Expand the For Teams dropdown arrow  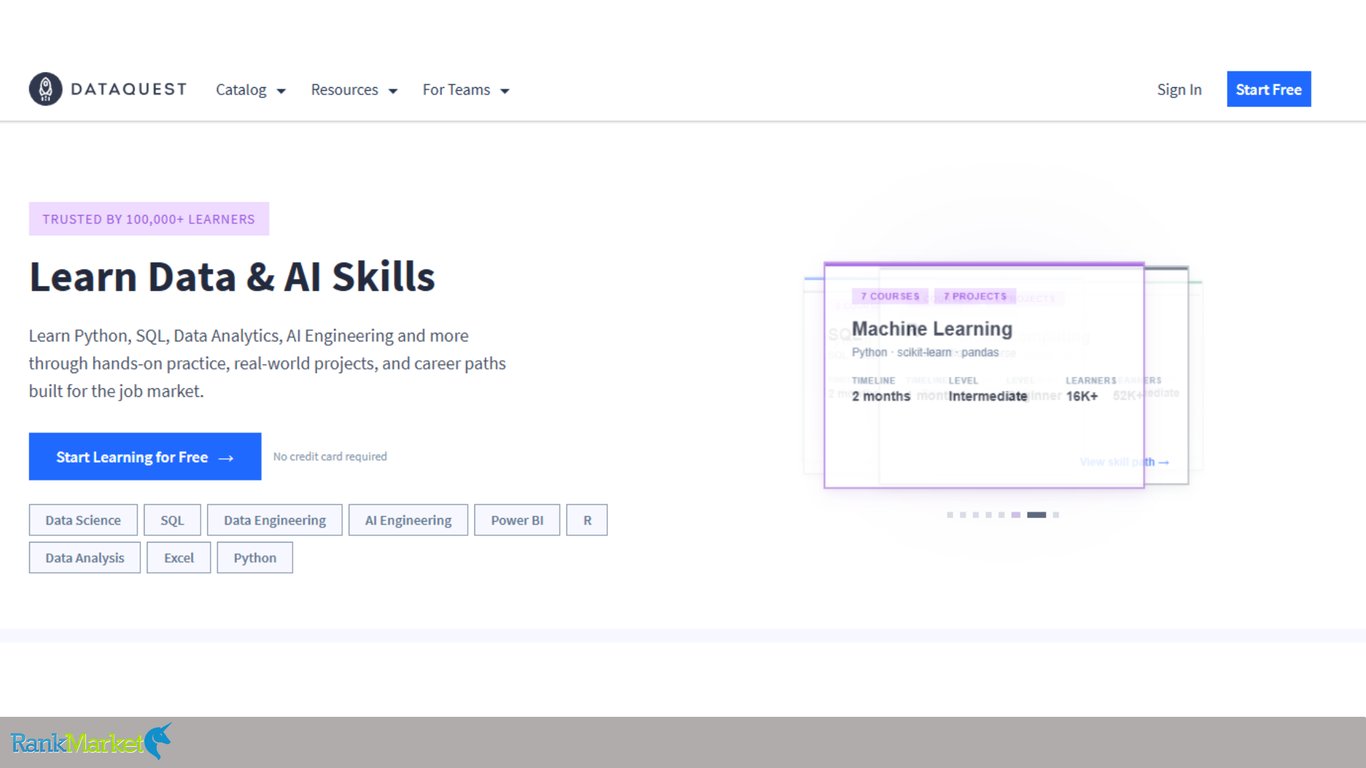click(x=505, y=91)
